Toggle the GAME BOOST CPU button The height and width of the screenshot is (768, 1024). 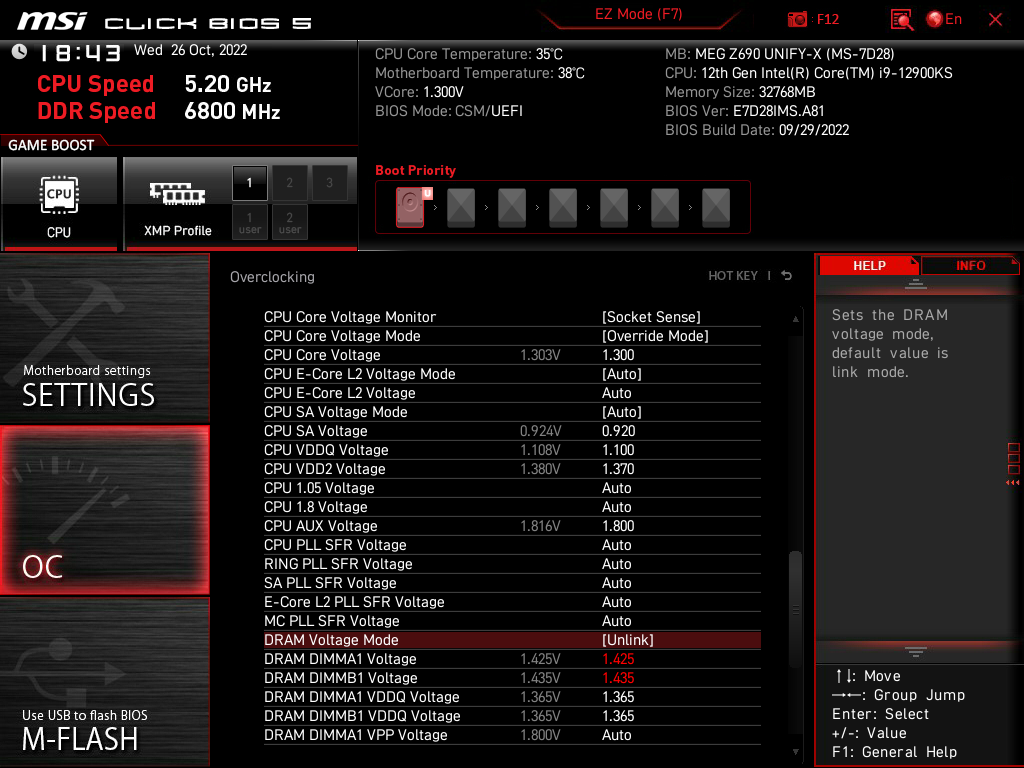[x=59, y=203]
